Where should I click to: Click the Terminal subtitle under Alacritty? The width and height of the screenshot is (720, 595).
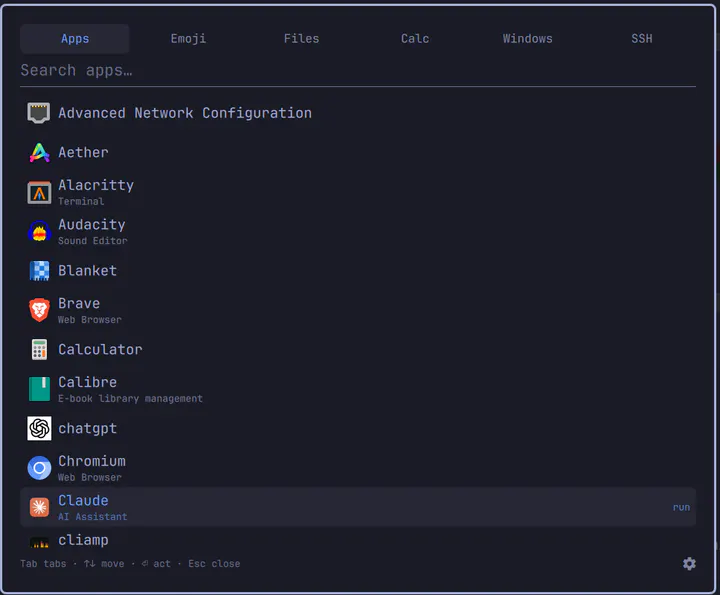pyautogui.click(x=81, y=202)
